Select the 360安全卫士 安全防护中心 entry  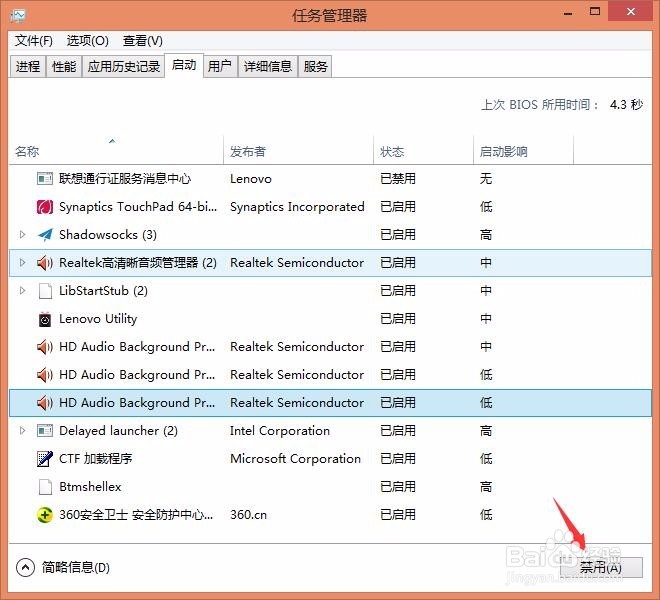(x=136, y=515)
